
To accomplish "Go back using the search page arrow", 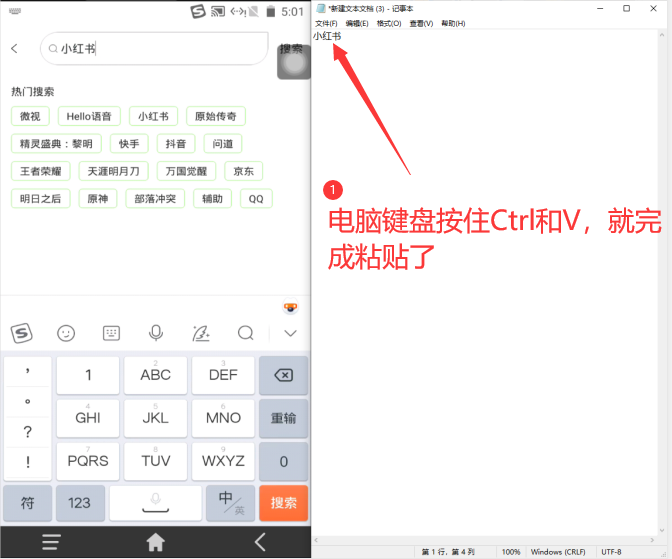I will click(x=15, y=49).
